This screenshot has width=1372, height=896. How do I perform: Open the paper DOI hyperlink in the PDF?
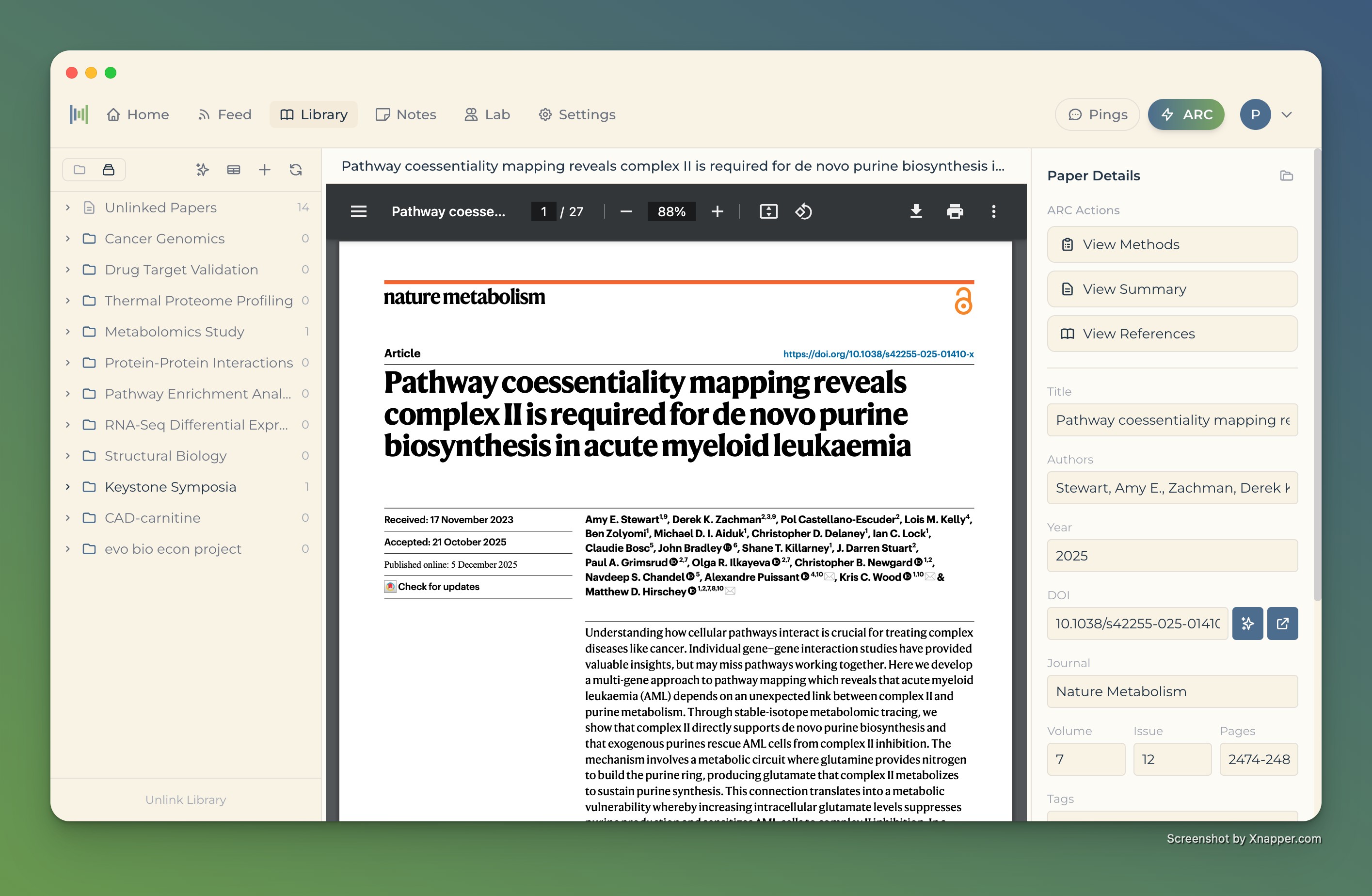878,354
